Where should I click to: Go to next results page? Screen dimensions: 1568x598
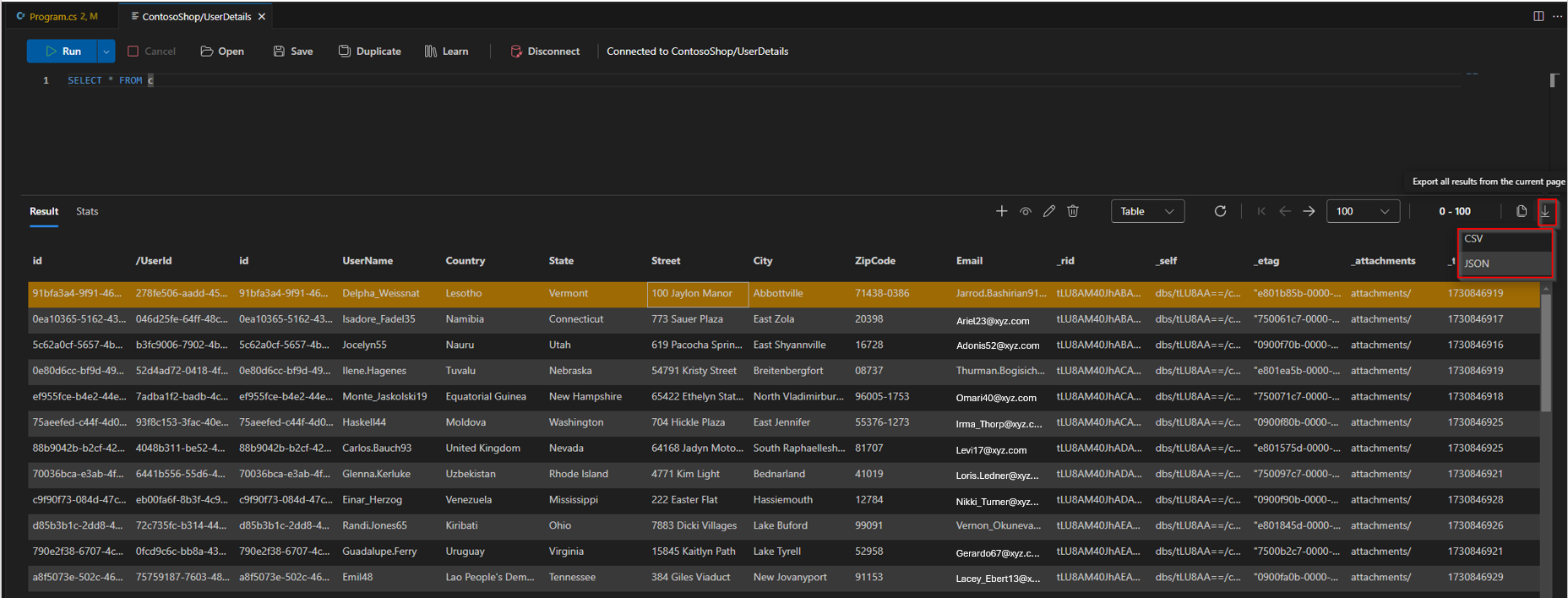pyautogui.click(x=1309, y=211)
